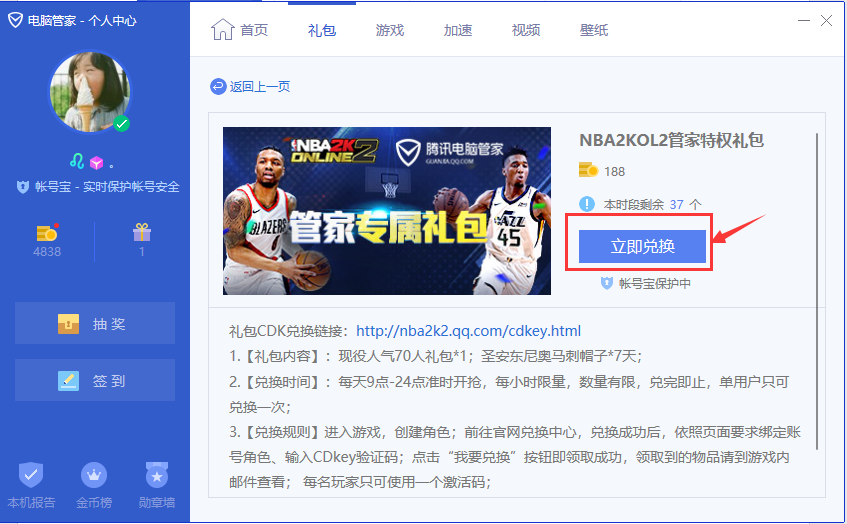Click the 电脑管家 shield logo icon
847x524 pixels.
[15, 21]
